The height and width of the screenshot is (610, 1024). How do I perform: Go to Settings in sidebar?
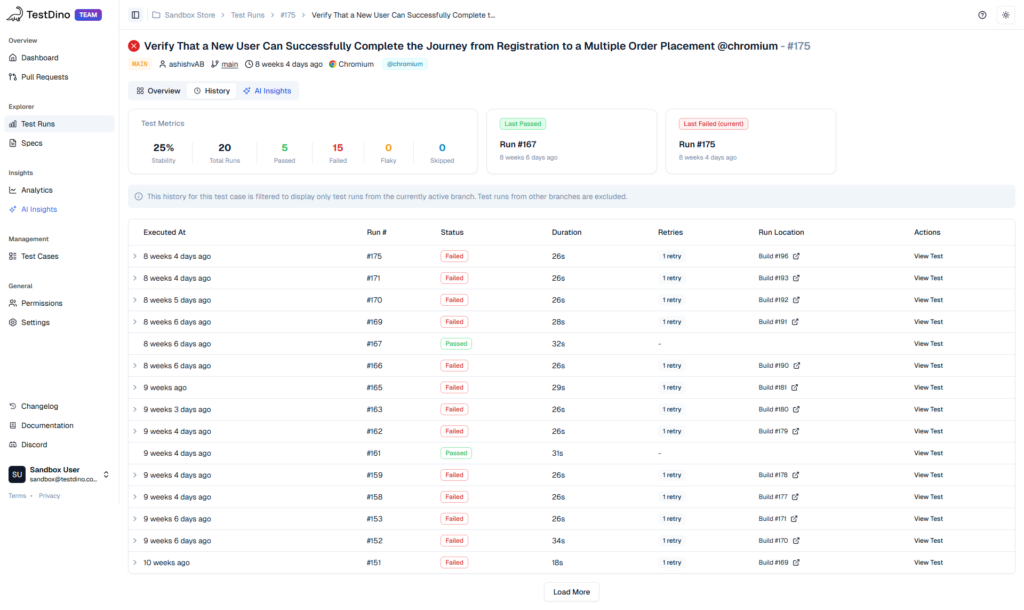click(36, 322)
